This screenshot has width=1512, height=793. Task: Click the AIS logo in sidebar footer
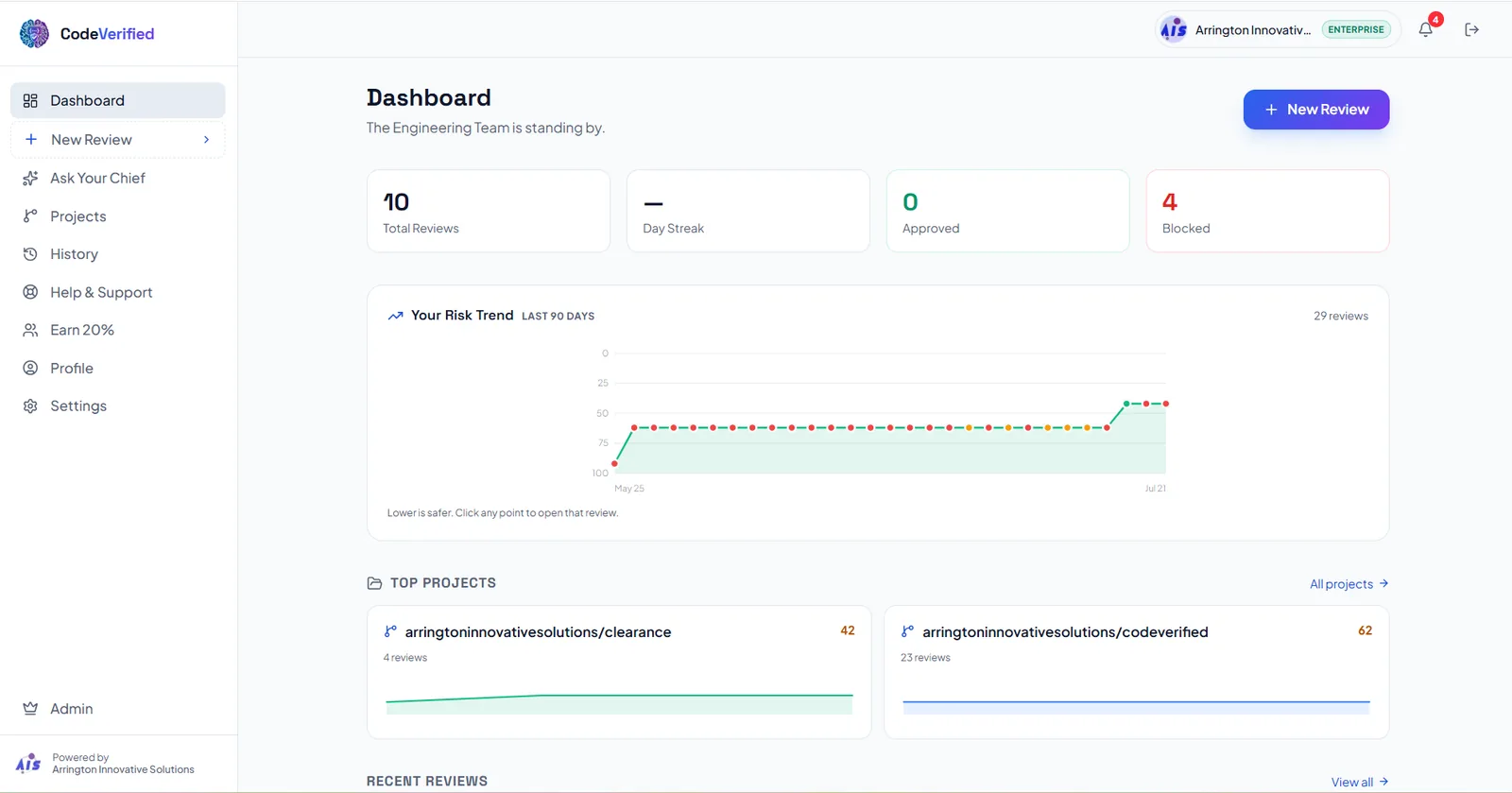(x=28, y=763)
